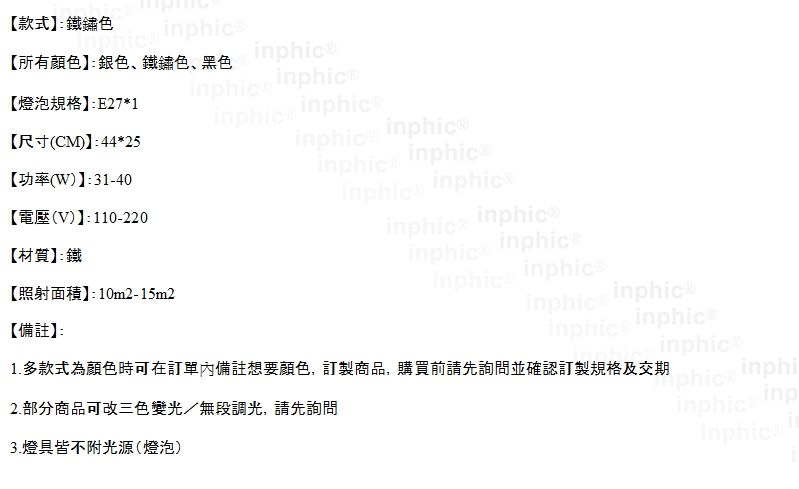Click the 110-220 voltage value

coord(121,218)
